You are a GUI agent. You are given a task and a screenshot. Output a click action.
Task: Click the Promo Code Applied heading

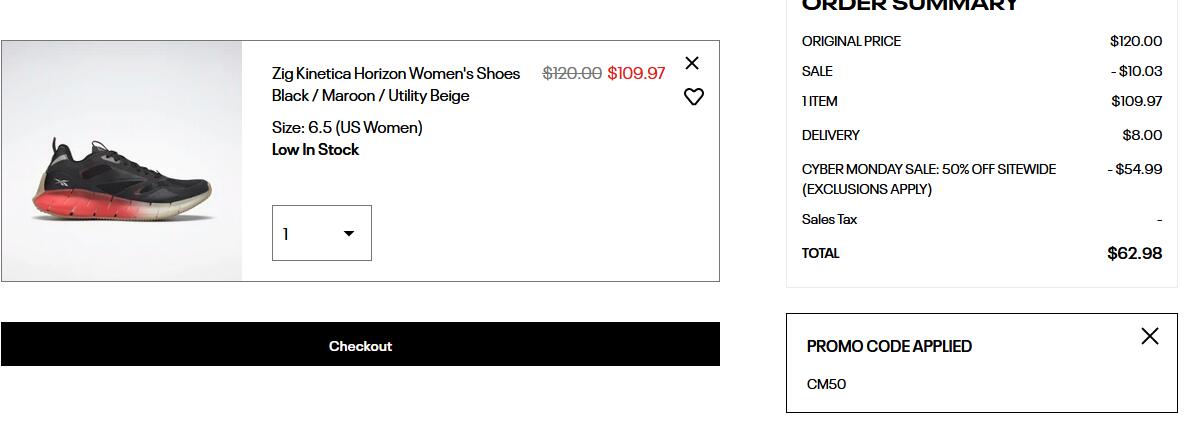point(889,346)
